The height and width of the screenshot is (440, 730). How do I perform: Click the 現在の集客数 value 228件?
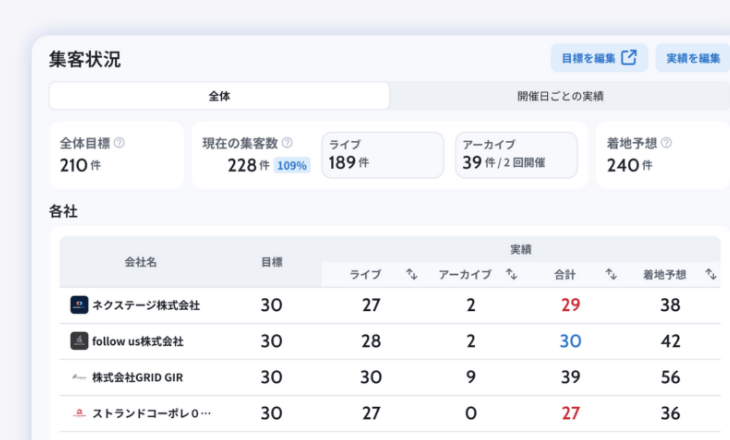click(248, 165)
